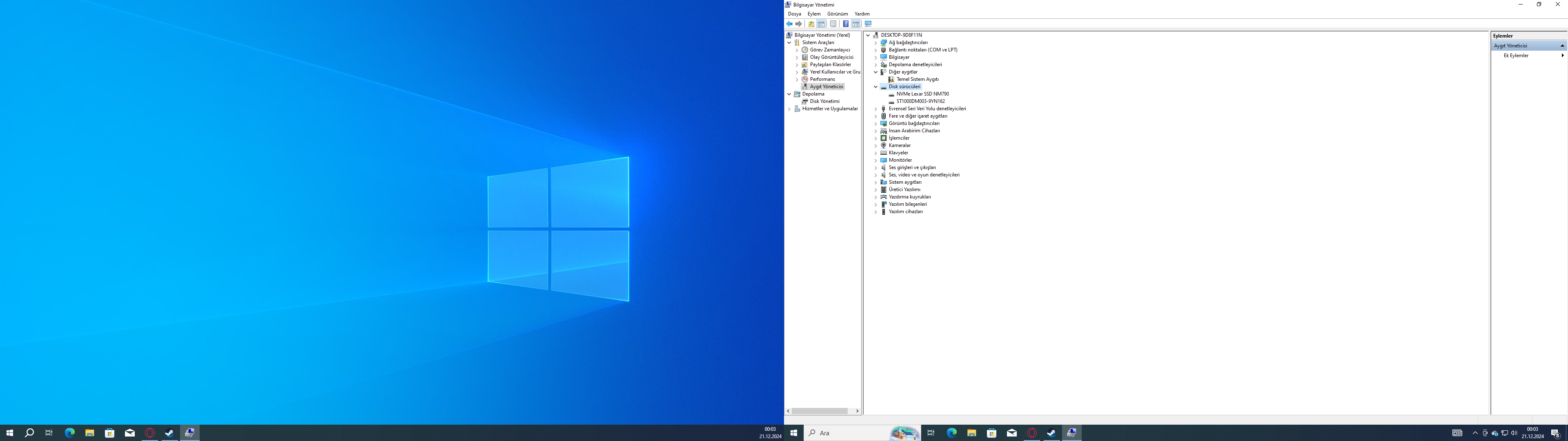Expand the Sistem aygıtları category
This screenshot has width=1568, height=441.
point(876,182)
